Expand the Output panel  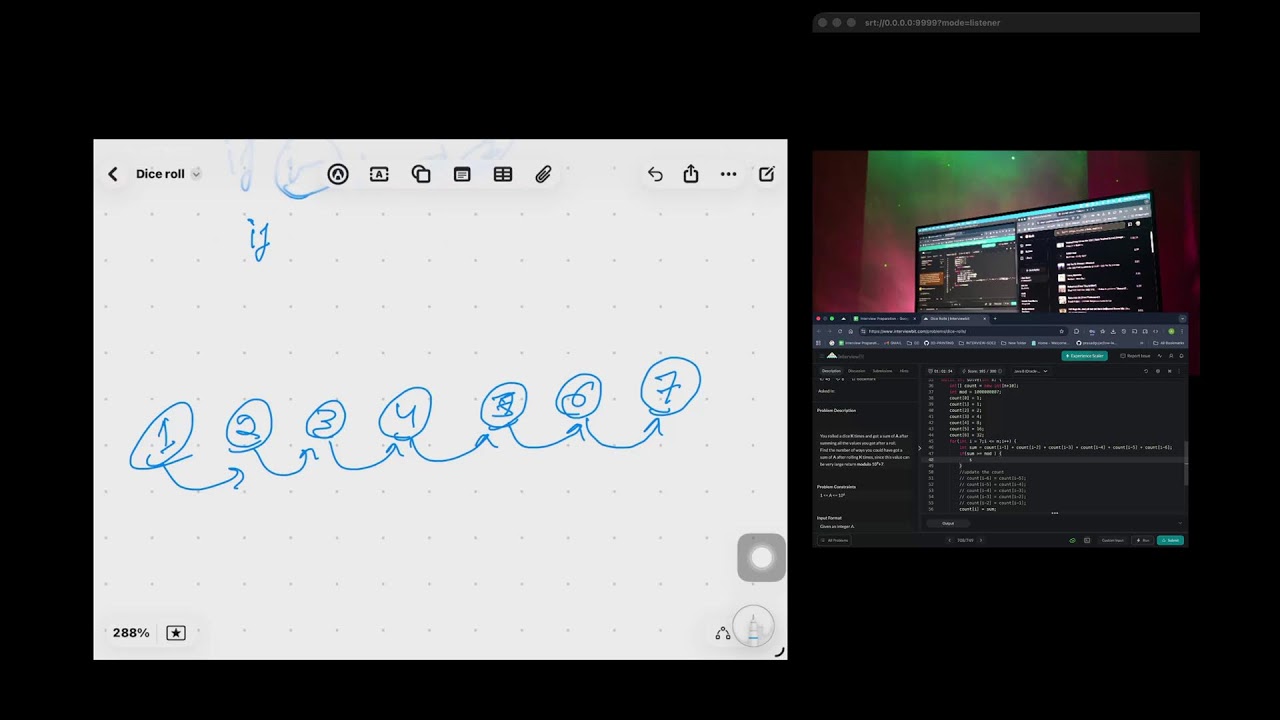point(948,523)
